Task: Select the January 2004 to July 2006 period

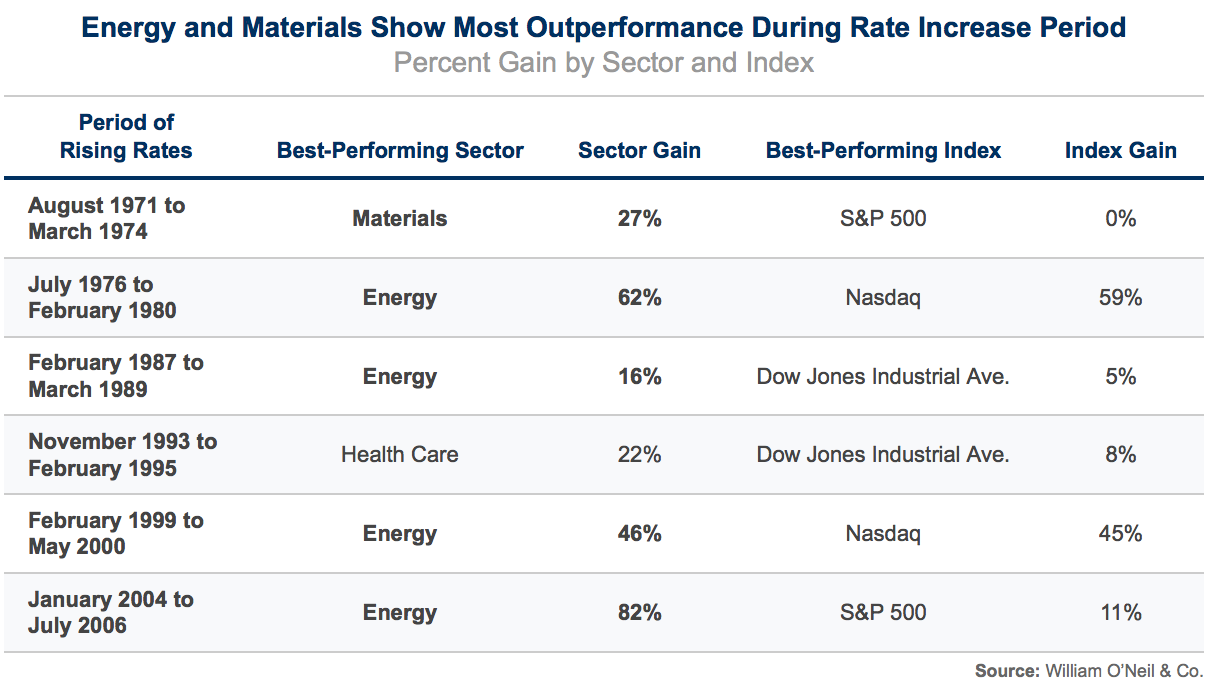Action: click(x=110, y=612)
